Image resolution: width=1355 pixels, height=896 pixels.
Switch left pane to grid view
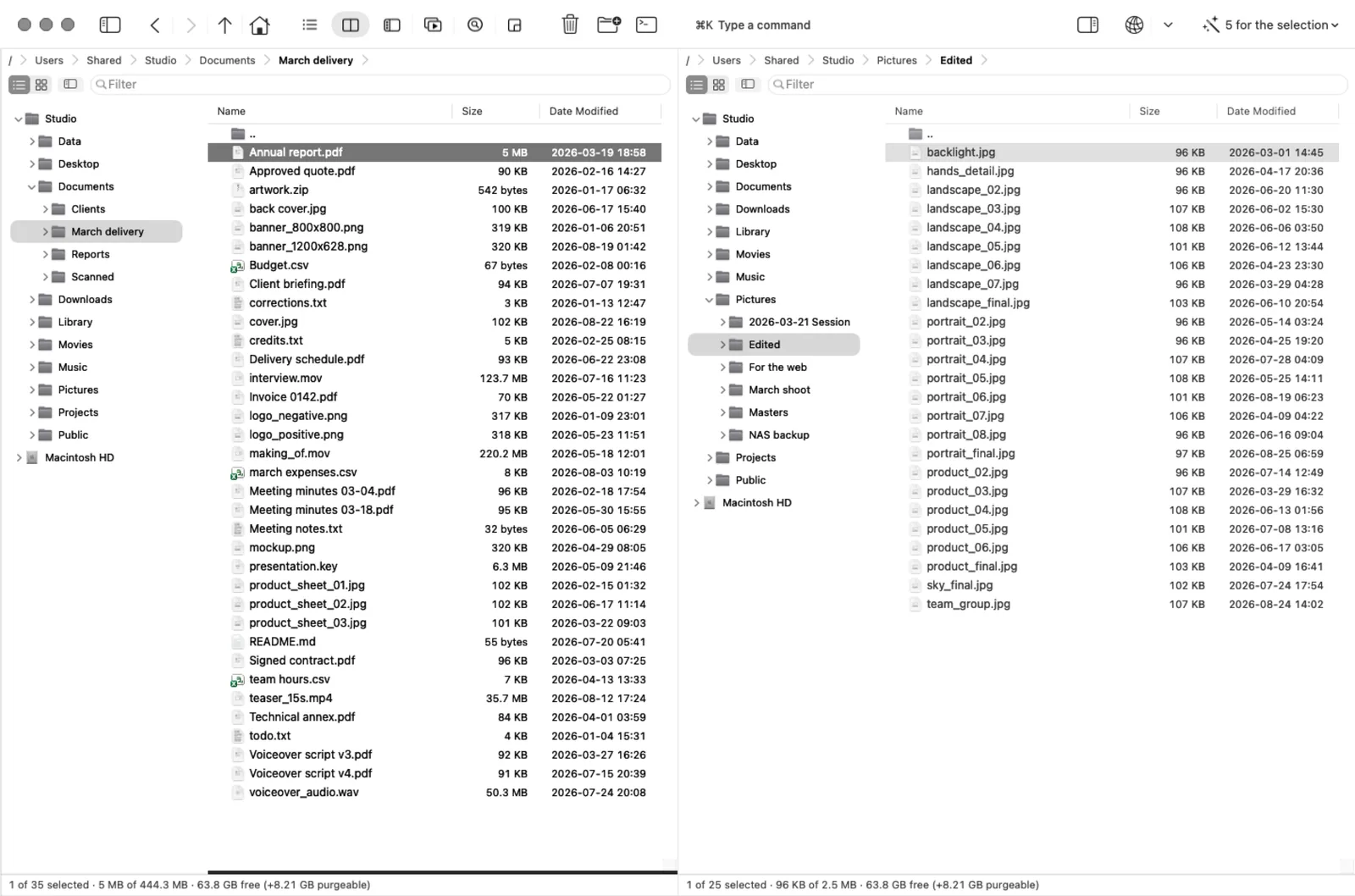[x=41, y=84]
